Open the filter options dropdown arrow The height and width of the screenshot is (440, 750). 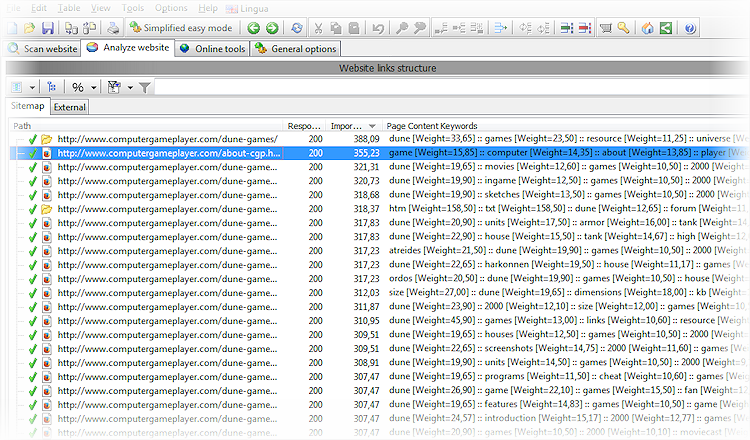pyautogui.click(x=130, y=88)
